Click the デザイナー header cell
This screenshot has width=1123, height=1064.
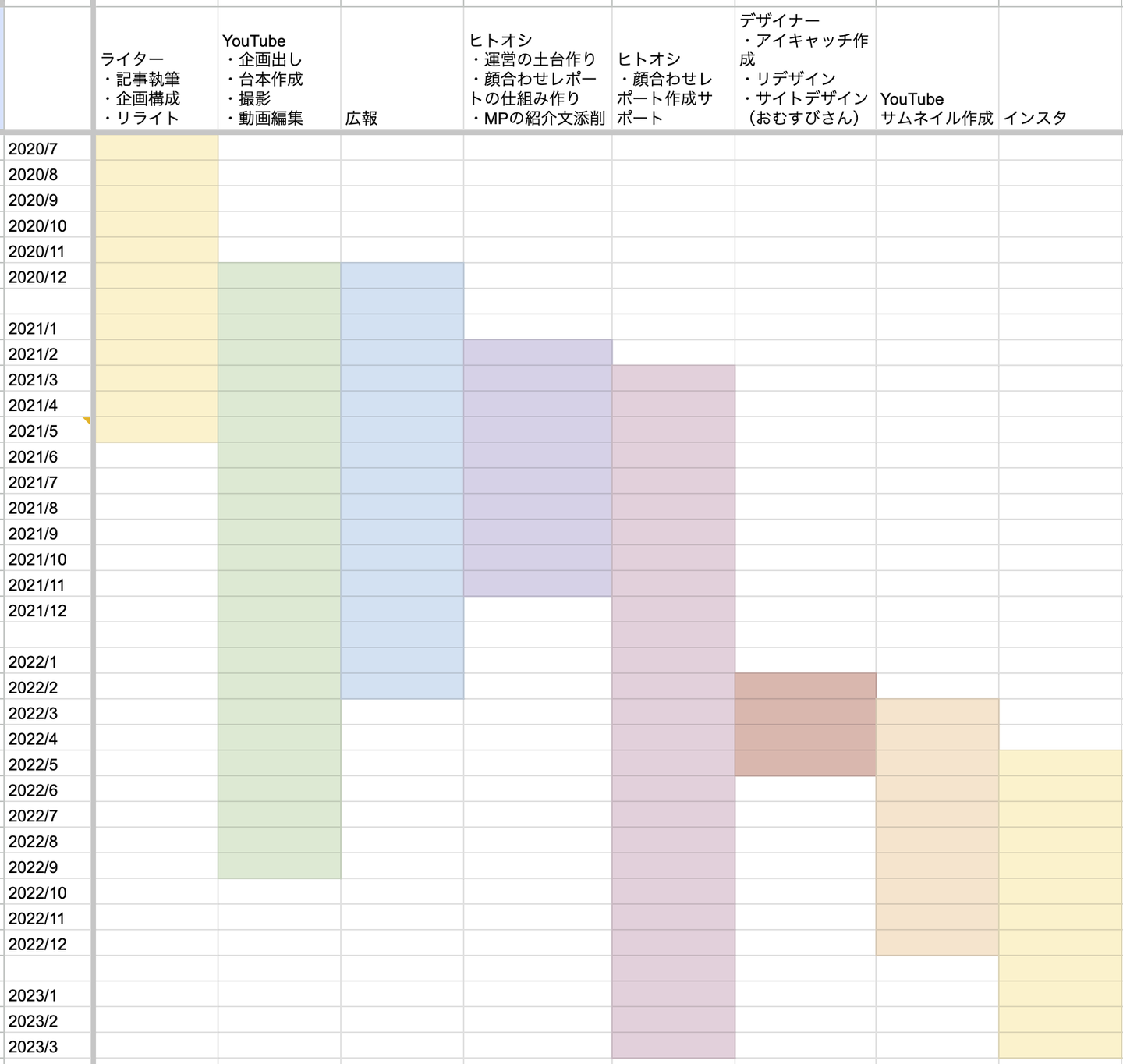pos(806,69)
